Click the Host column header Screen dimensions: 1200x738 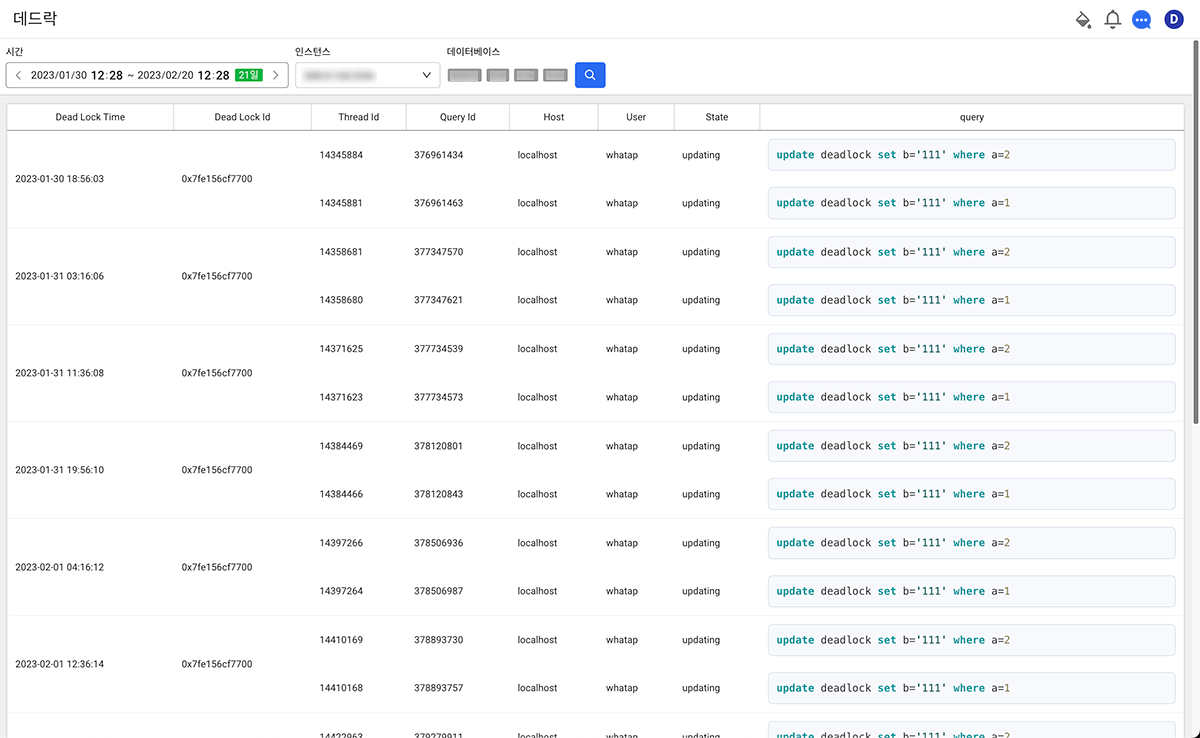554,117
